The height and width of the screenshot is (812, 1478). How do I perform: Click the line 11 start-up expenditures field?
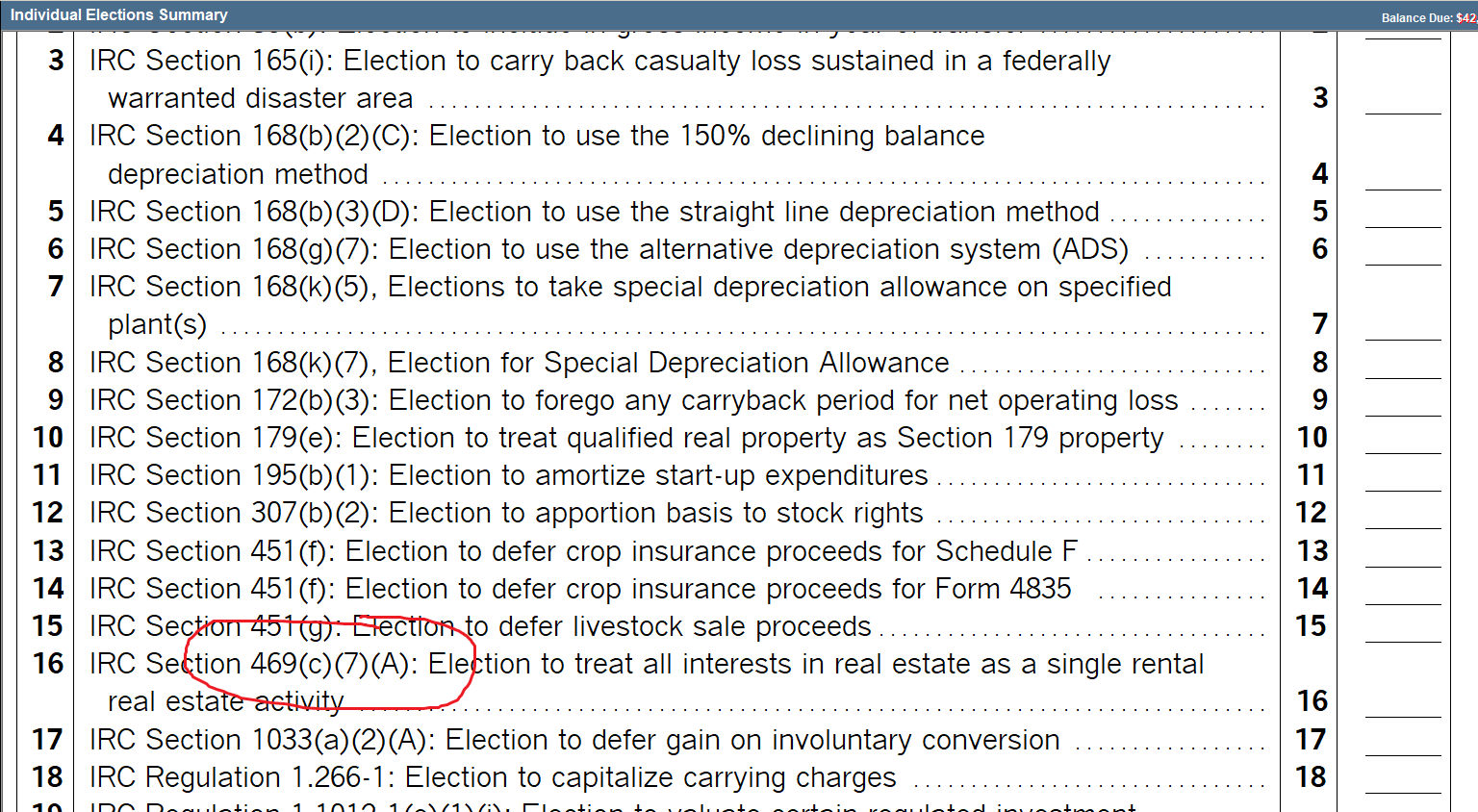(x=1403, y=475)
